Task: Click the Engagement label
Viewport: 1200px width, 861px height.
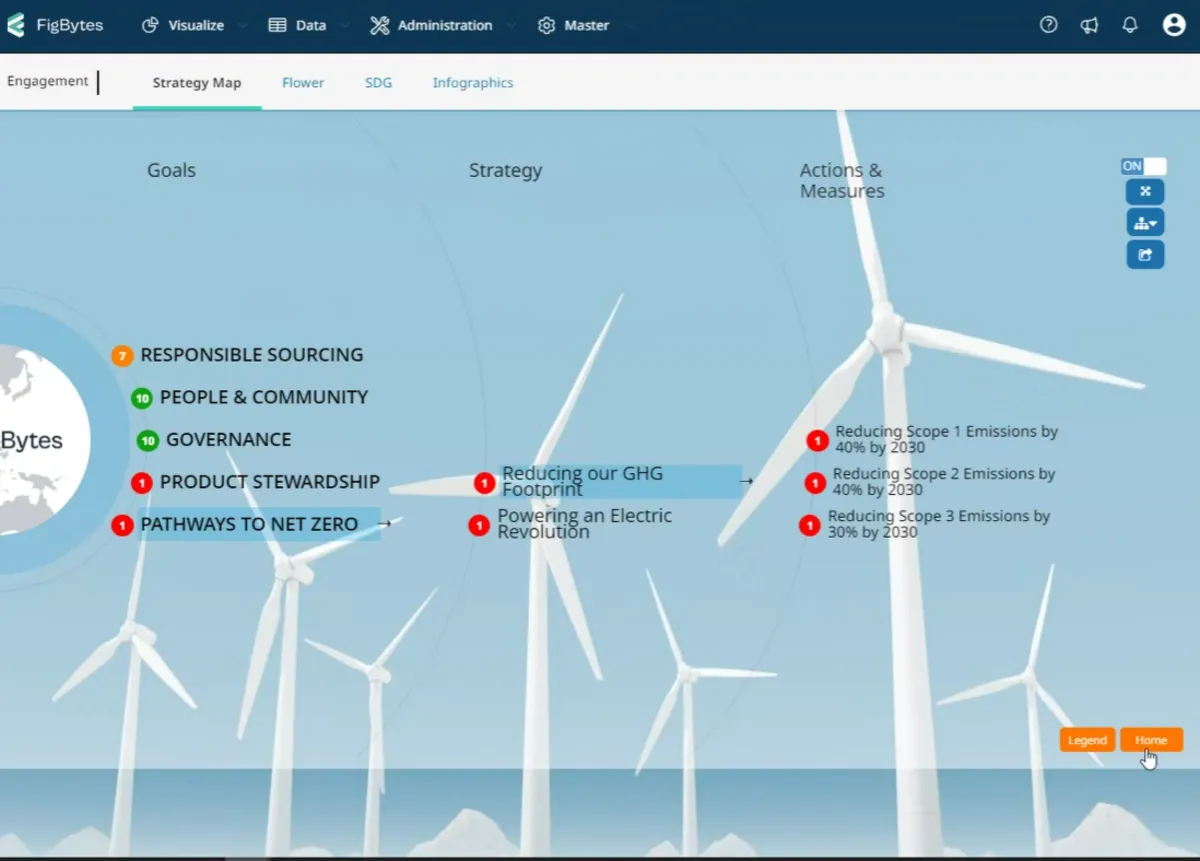Action: click(x=48, y=81)
